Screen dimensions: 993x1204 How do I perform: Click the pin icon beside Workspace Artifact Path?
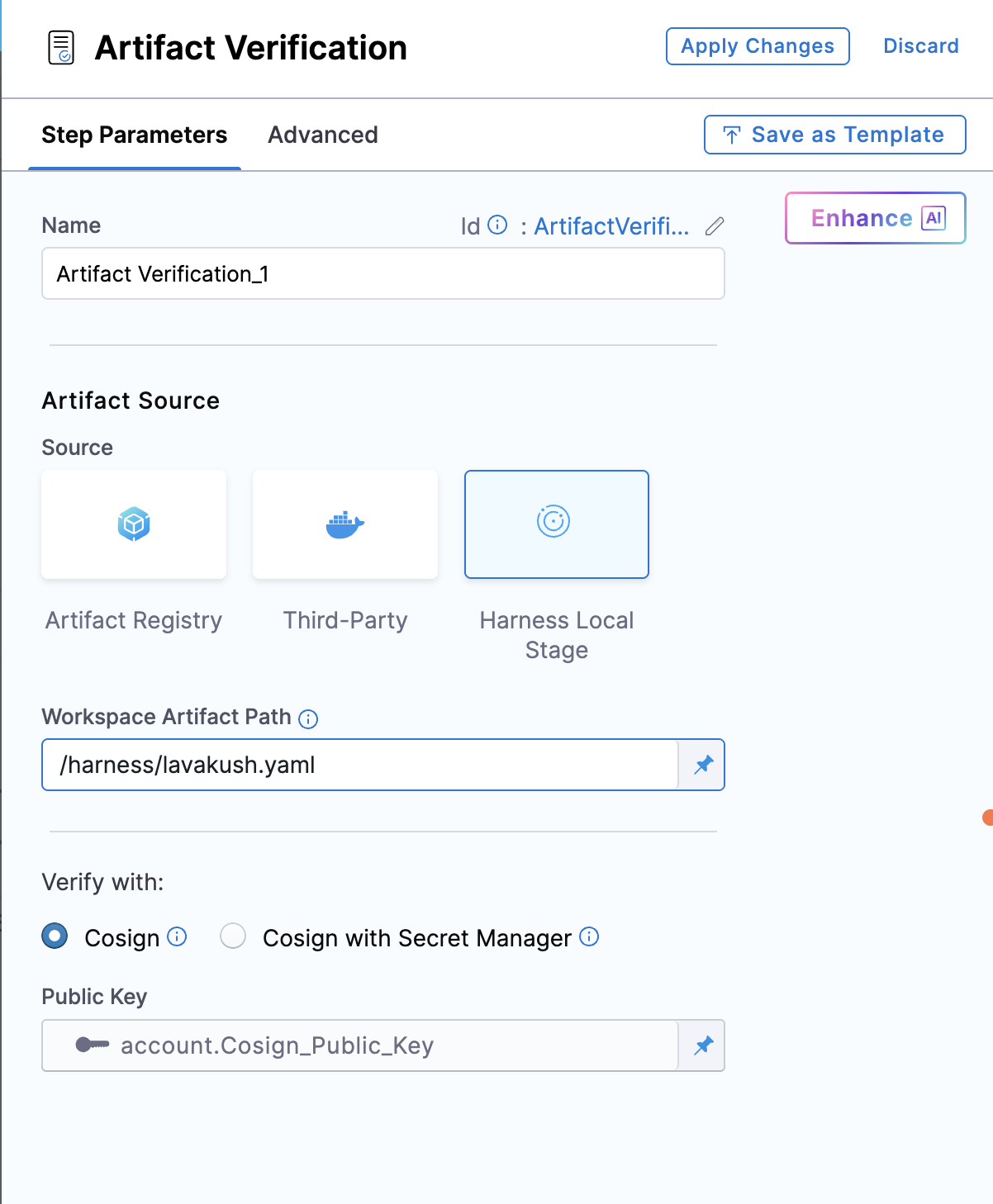tap(703, 765)
